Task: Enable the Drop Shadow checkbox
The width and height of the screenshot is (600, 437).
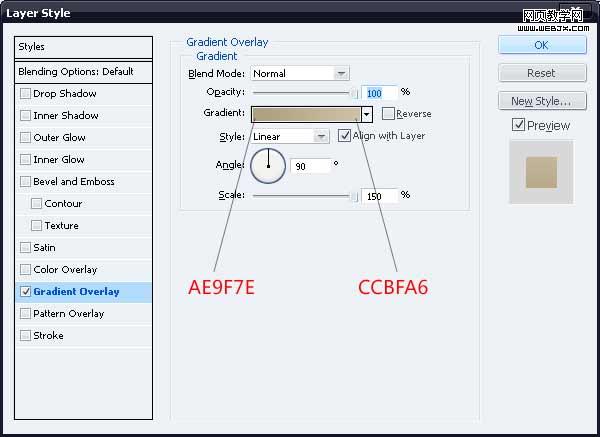Action: pyautogui.click(x=25, y=94)
